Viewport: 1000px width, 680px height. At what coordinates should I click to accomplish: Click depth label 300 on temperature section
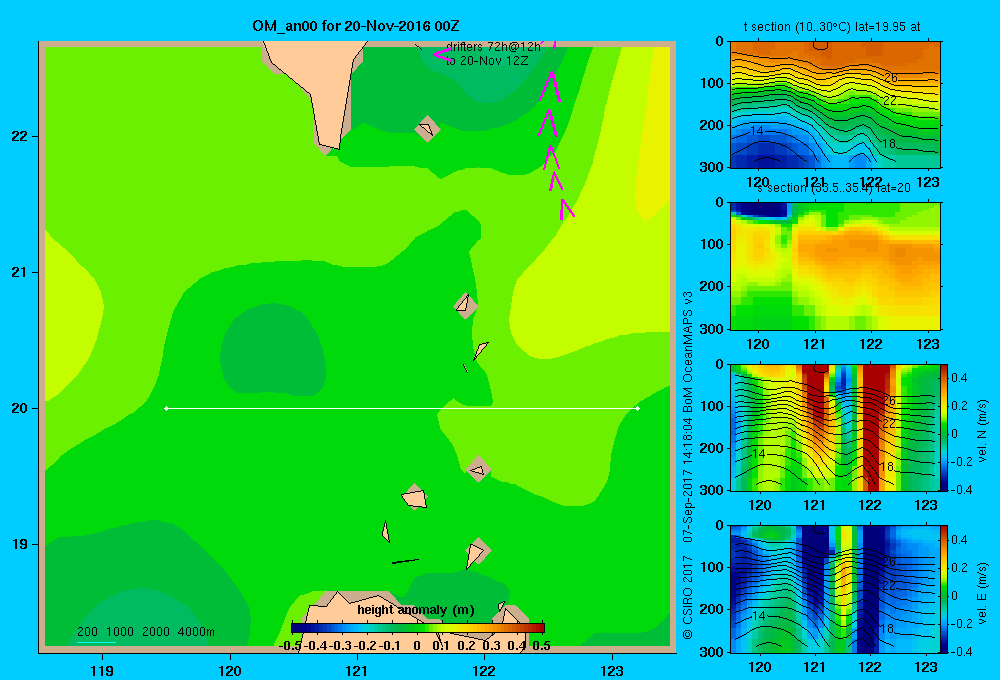click(712, 167)
